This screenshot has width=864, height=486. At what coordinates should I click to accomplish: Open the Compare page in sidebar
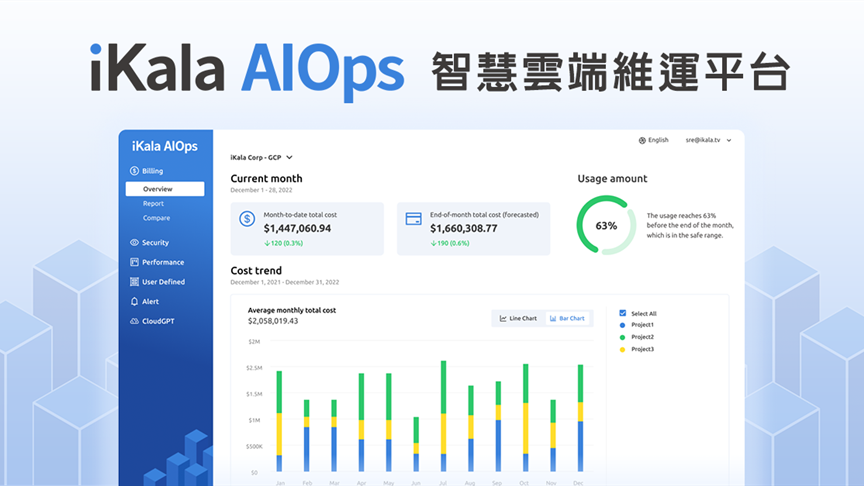156,218
